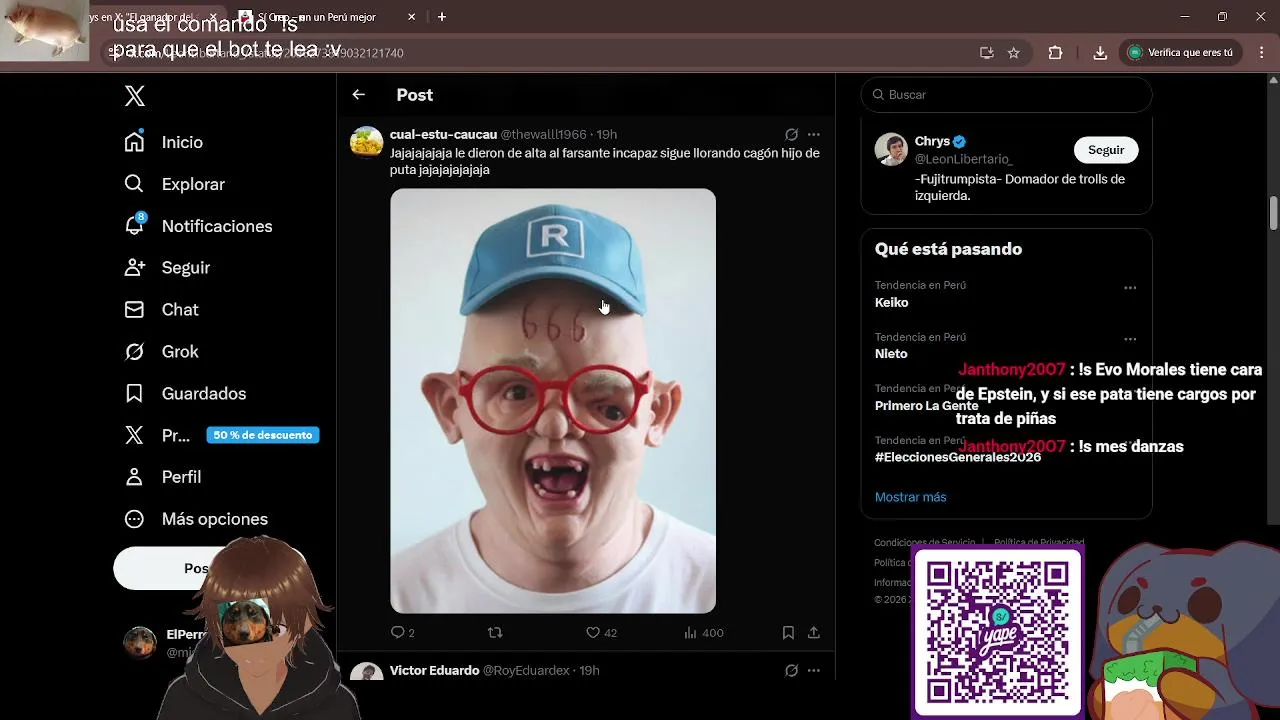Open options for the Keiko trend
The width and height of the screenshot is (1280, 720).
coord(1130,288)
